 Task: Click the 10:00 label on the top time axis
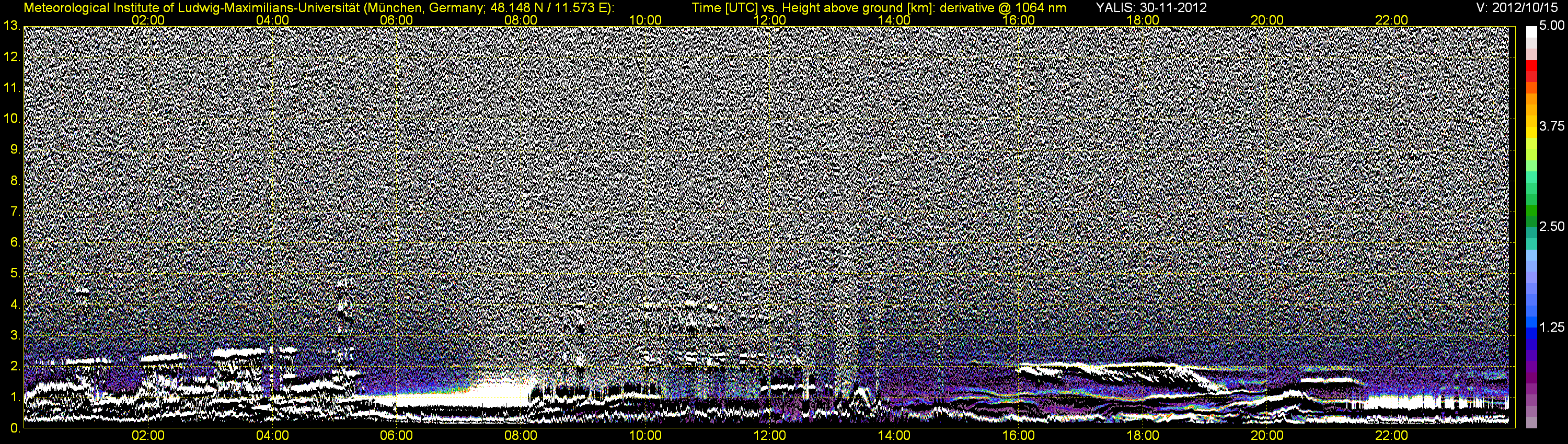645,20
